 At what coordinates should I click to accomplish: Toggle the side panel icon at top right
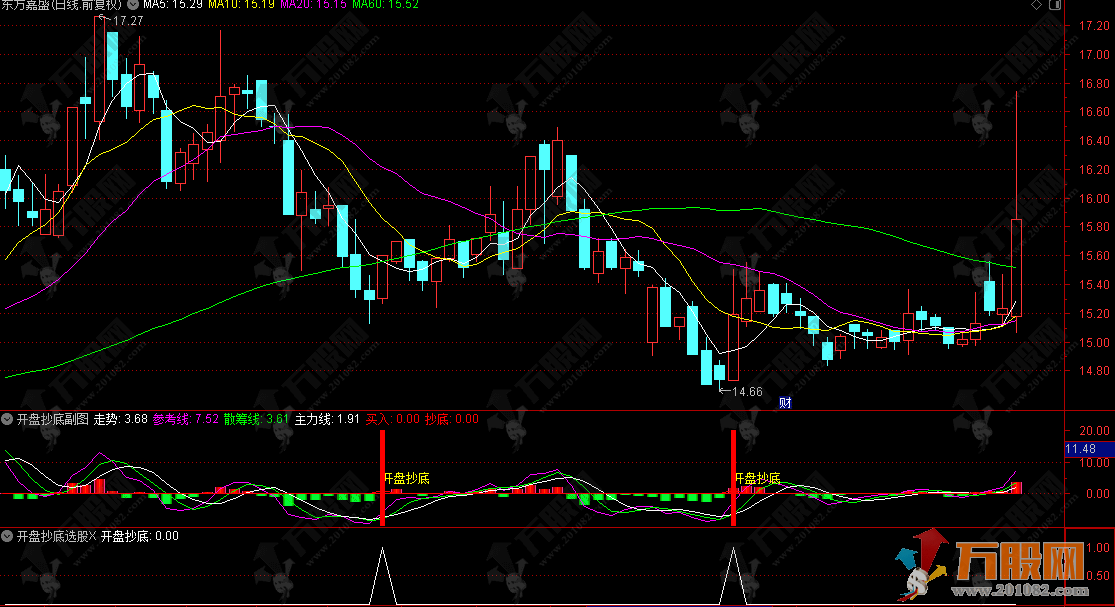[1055, 4]
